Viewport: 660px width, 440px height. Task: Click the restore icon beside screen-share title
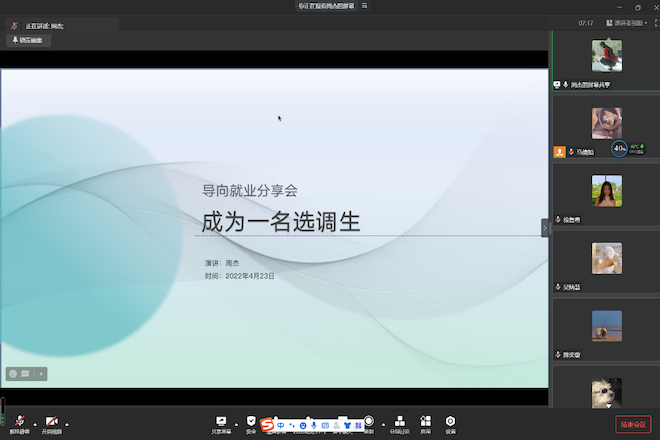364,6
